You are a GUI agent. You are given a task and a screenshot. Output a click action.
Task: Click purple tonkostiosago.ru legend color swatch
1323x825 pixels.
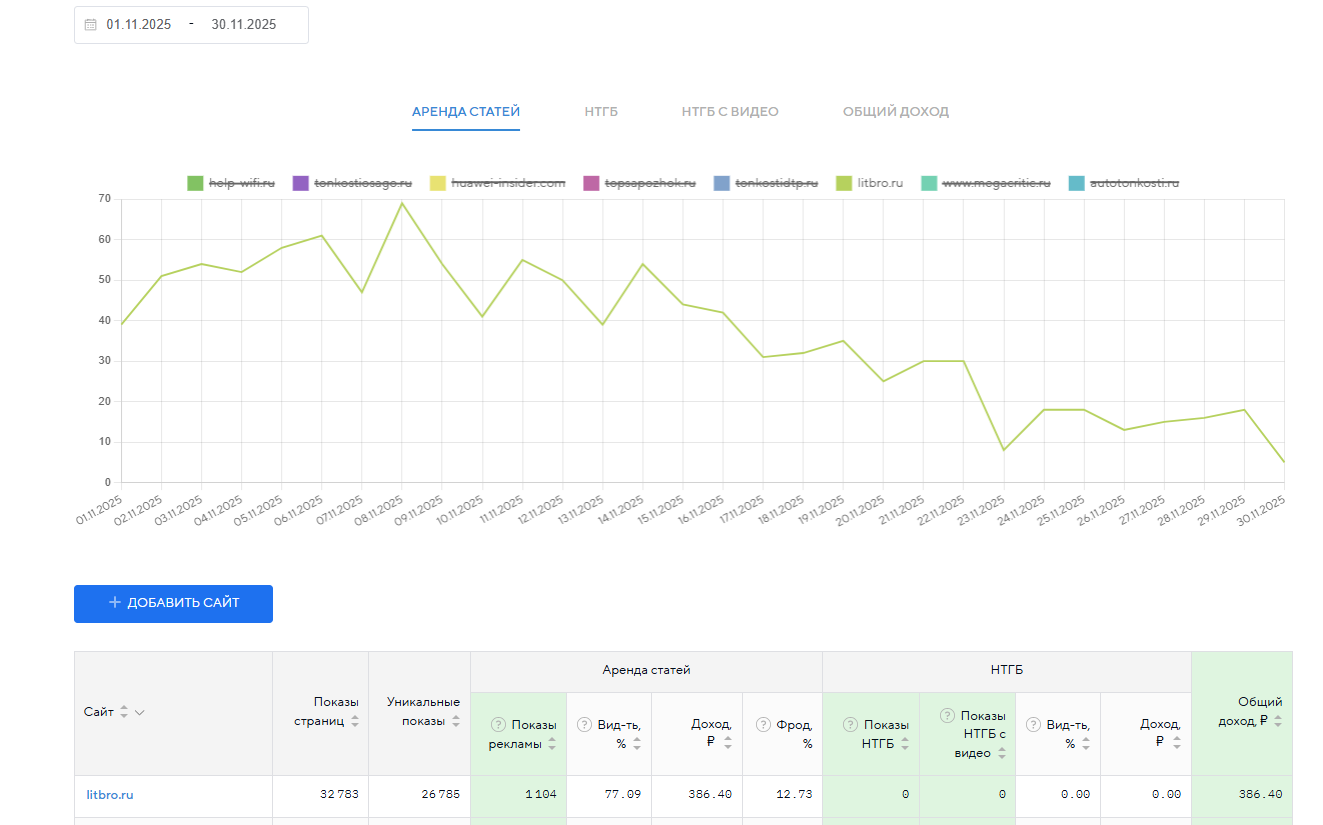pos(300,183)
